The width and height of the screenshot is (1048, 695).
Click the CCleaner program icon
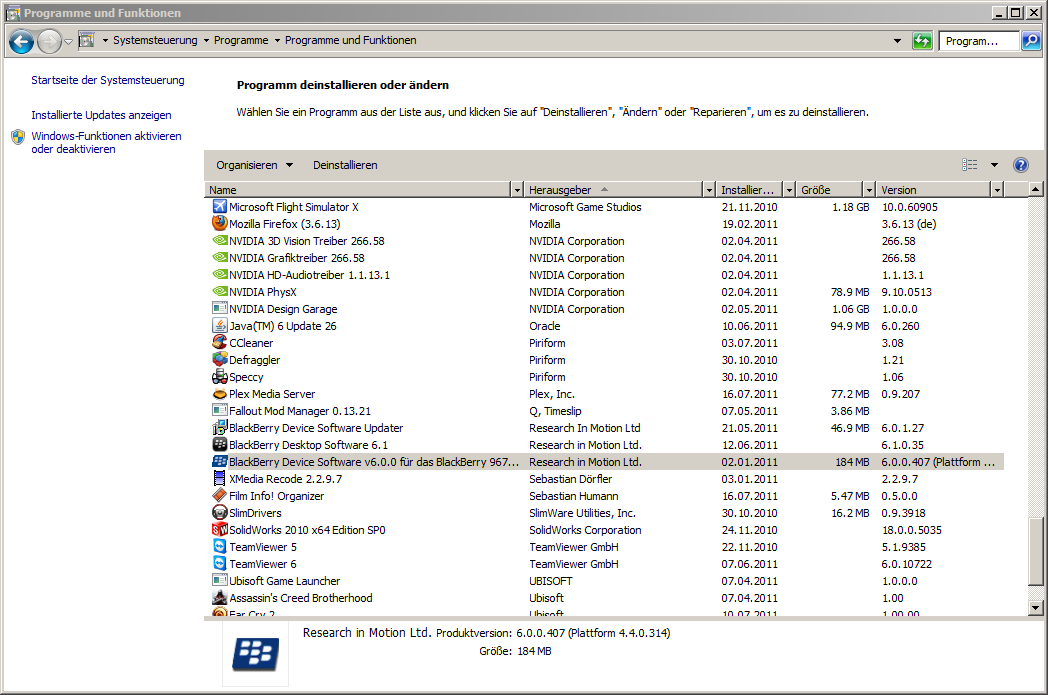point(219,342)
